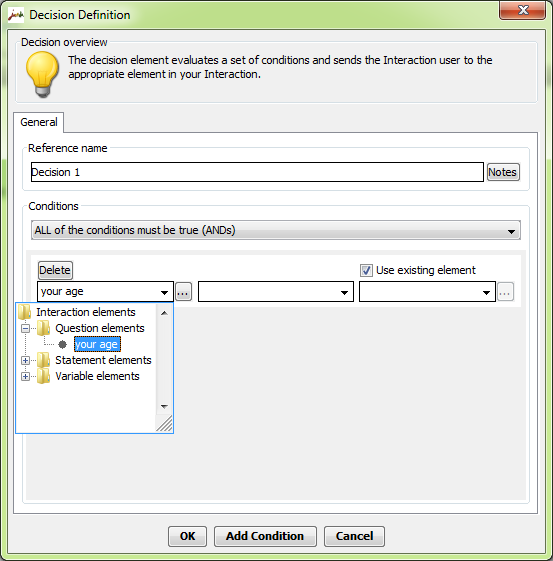The height and width of the screenshot is (561, 553).
Task: Expand the Variable elements tree node
Action: [25, 376]
